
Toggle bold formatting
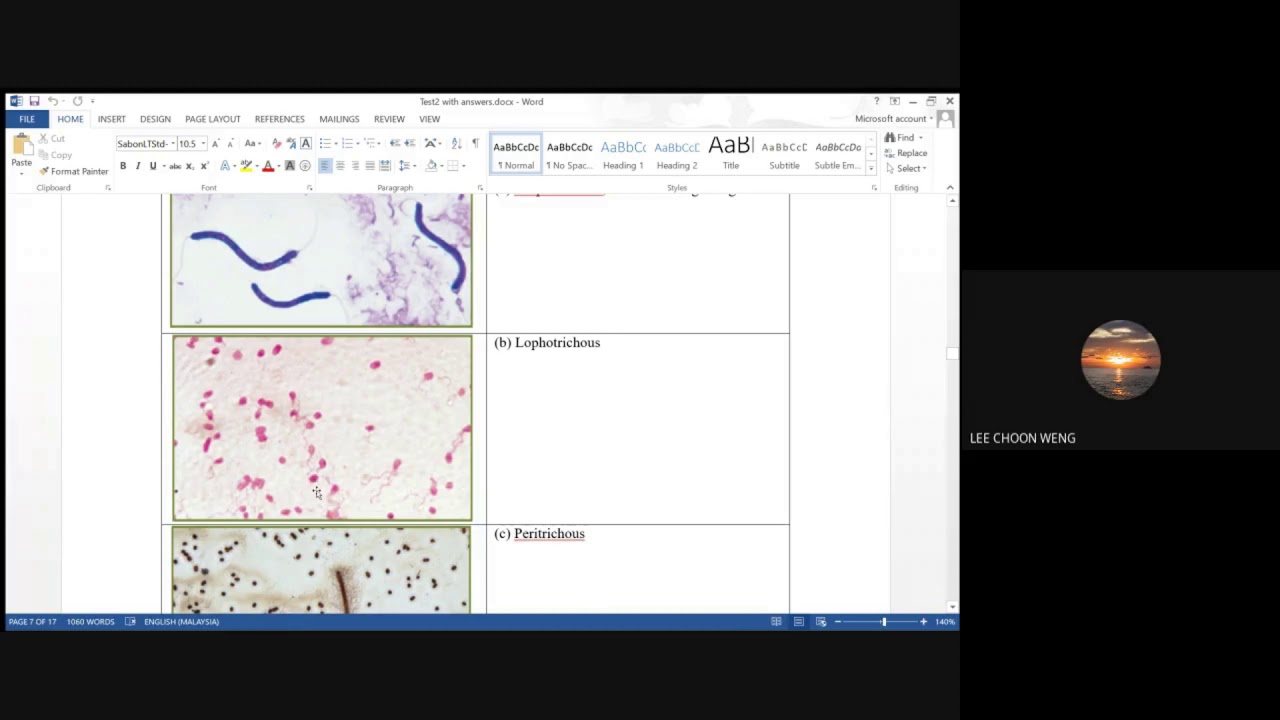(x=123, y=166)
